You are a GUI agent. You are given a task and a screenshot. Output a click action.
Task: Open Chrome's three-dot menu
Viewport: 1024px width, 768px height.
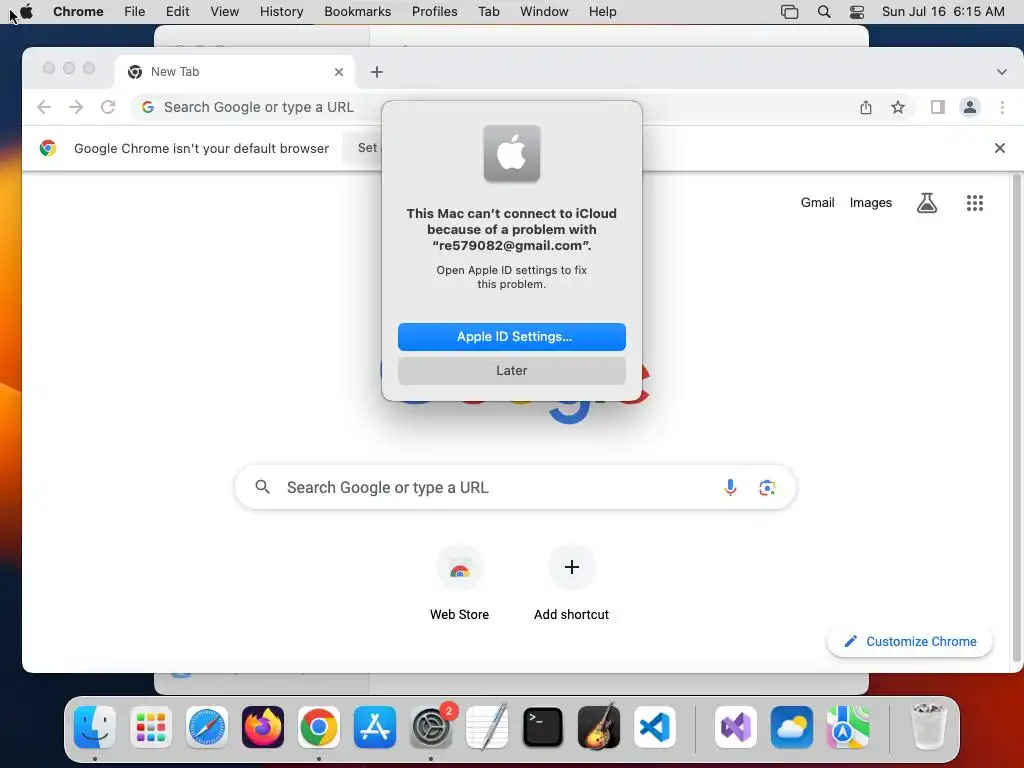click(x=1002, y=107)
